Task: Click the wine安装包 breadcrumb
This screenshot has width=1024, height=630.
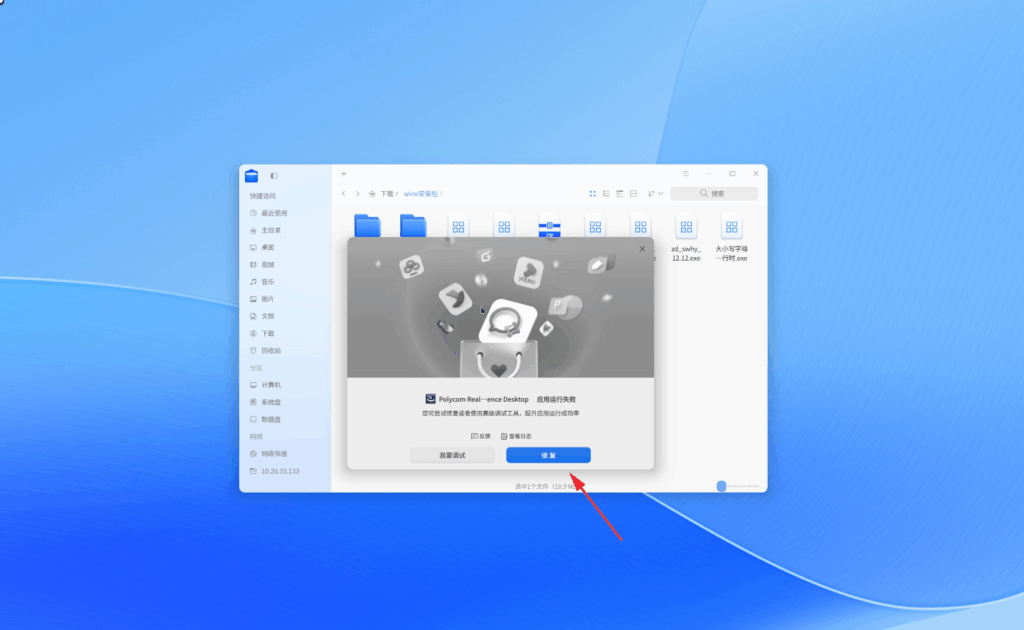Action: (x=421, y=194)
